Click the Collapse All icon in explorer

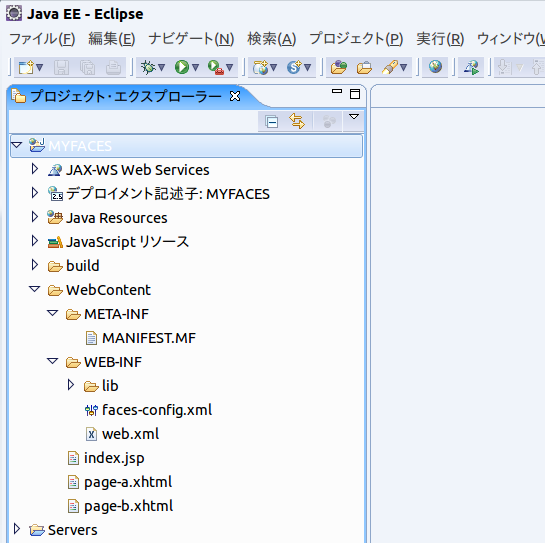point(271,122)
